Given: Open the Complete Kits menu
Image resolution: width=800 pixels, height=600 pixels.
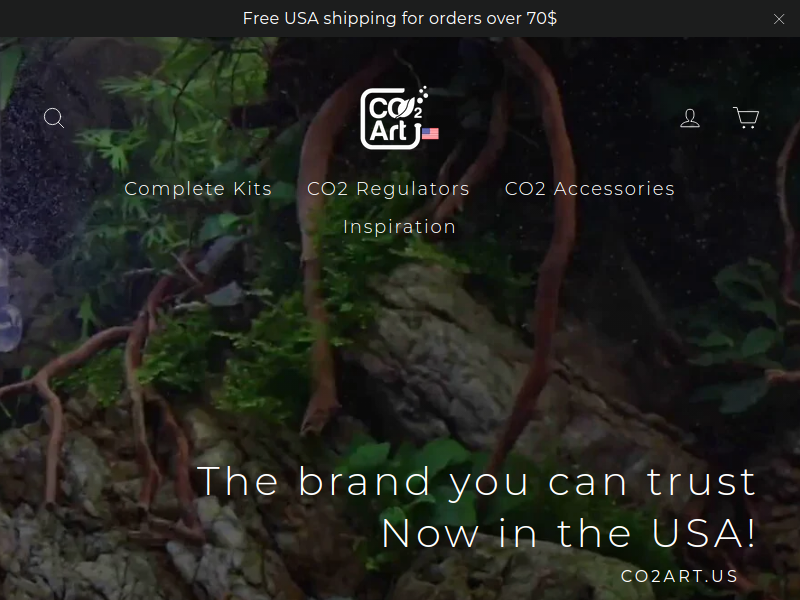Looking at the screenshot, I should pos(198,189).
